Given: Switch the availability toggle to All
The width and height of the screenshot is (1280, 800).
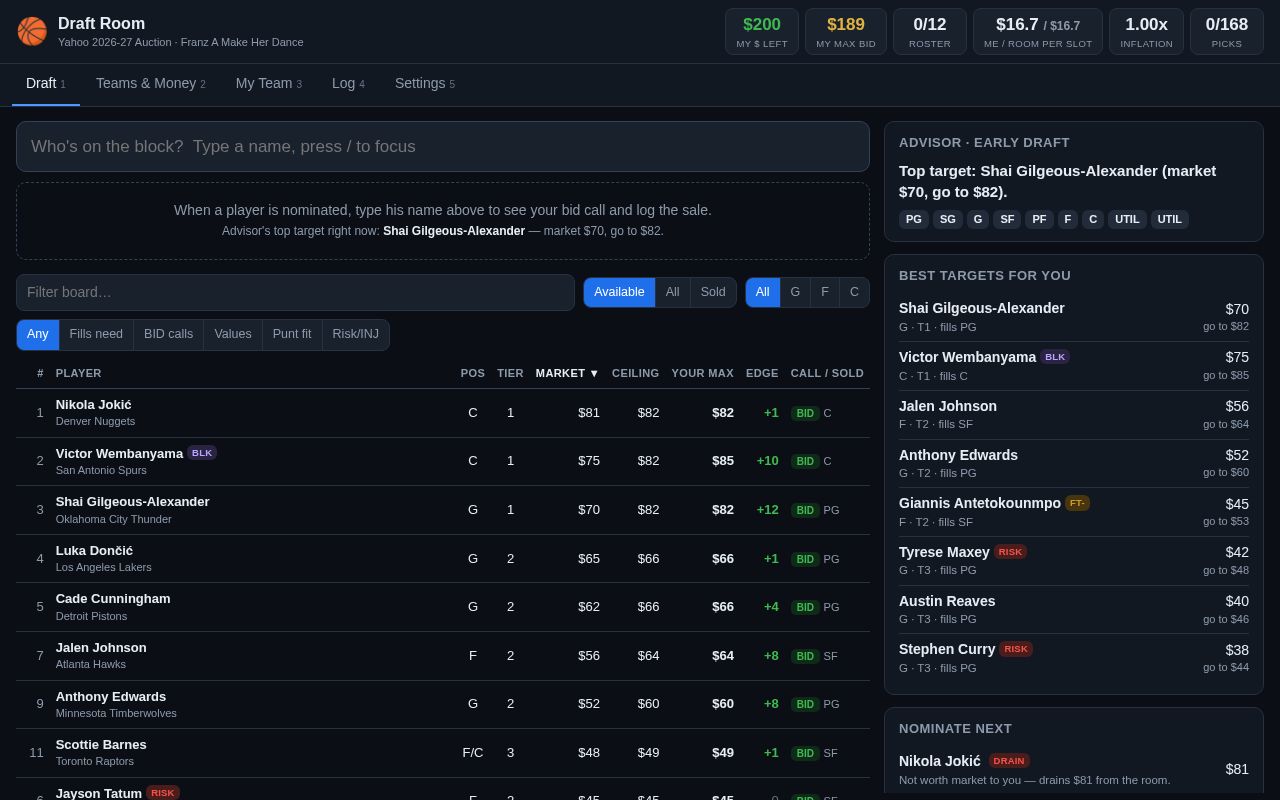Looking at the screenshot, I should pos(672,292).
